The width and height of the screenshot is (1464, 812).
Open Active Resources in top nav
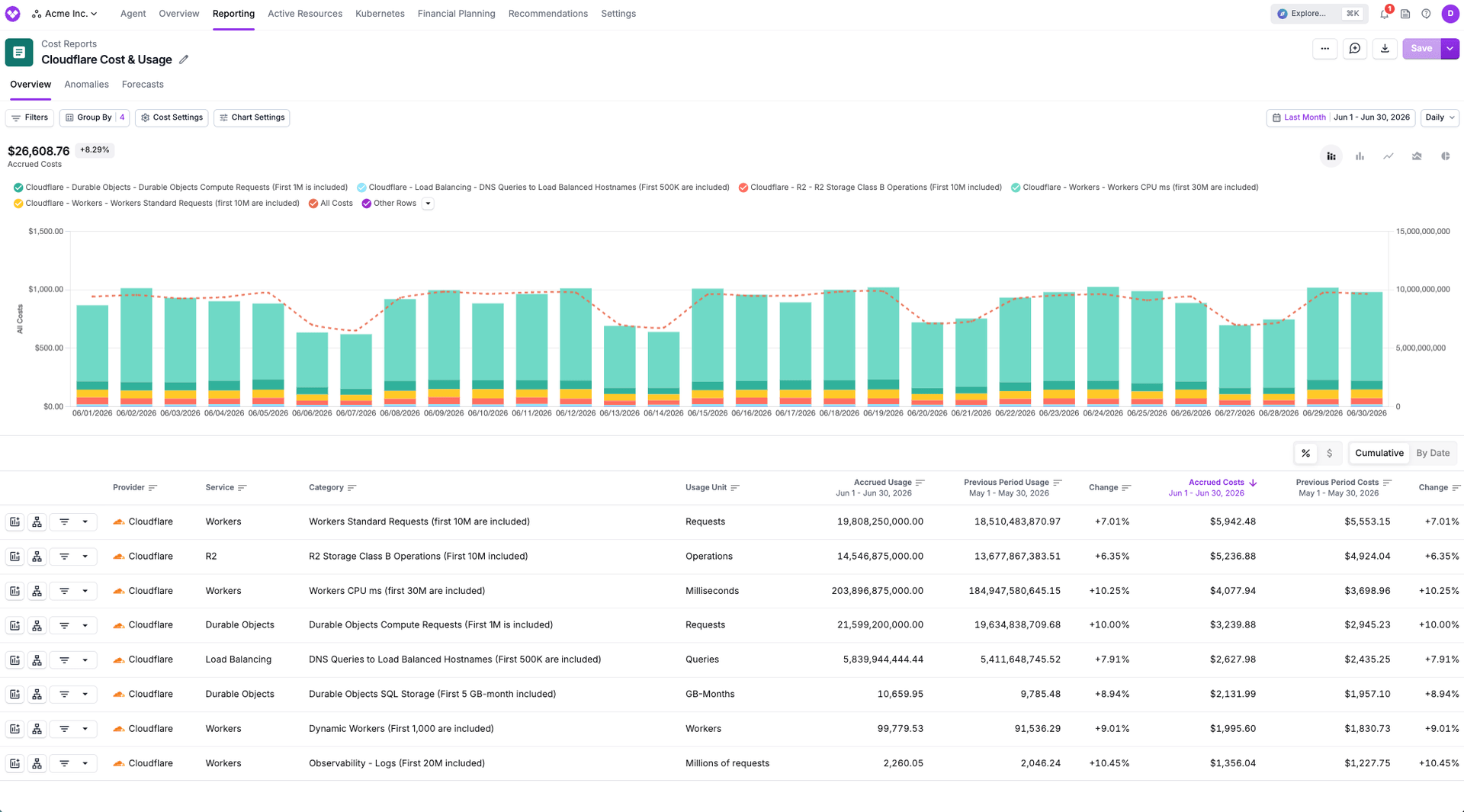(304, 14)
